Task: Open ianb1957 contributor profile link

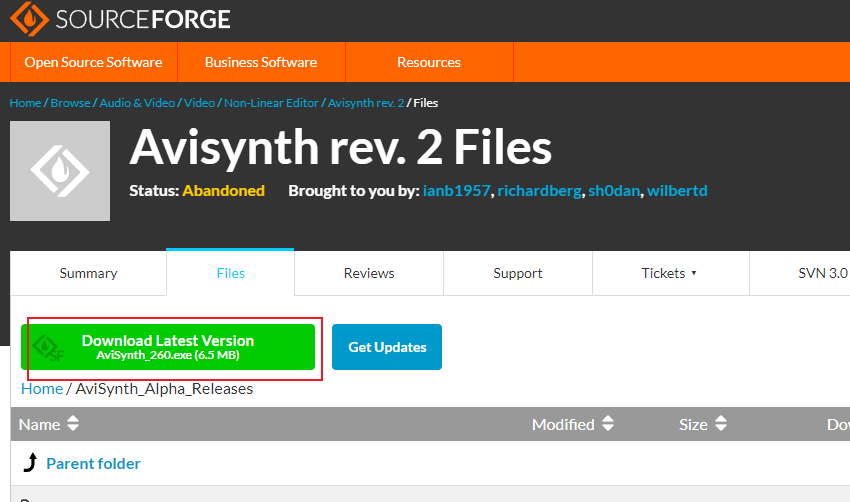Action: tap(457, 190)
